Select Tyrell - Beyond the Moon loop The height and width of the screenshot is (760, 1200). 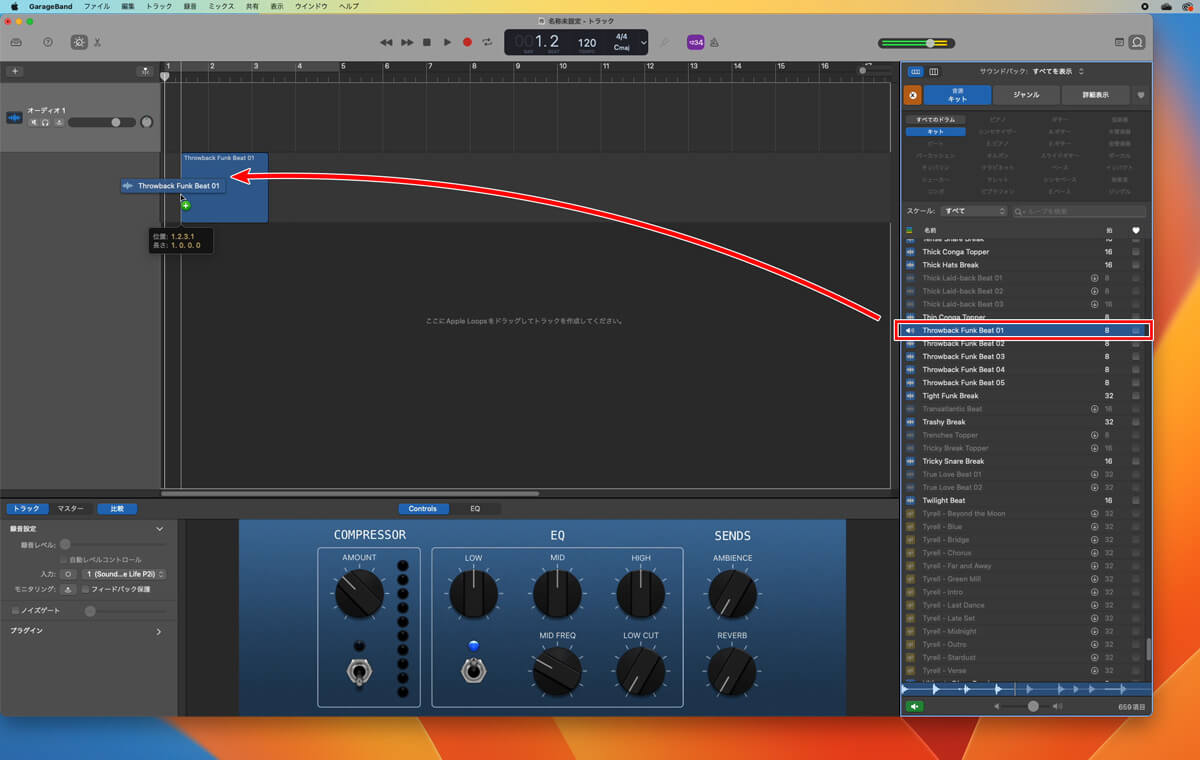[x=1026, y=513]
